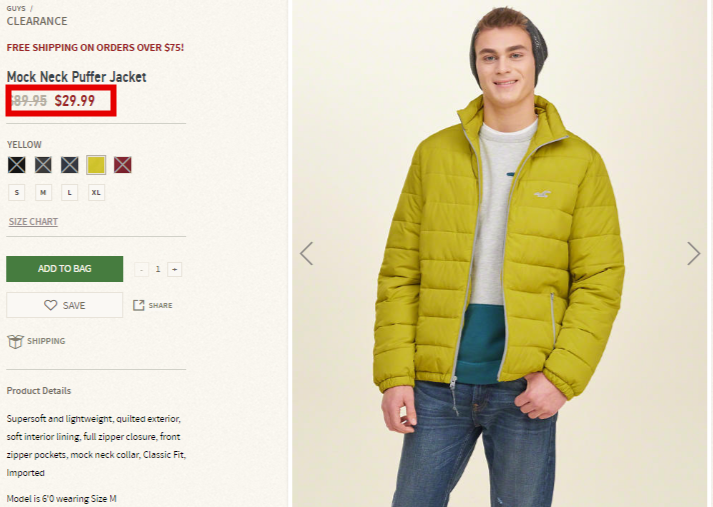
Task: Increase quantity with plus button
Action: [175, 269]
